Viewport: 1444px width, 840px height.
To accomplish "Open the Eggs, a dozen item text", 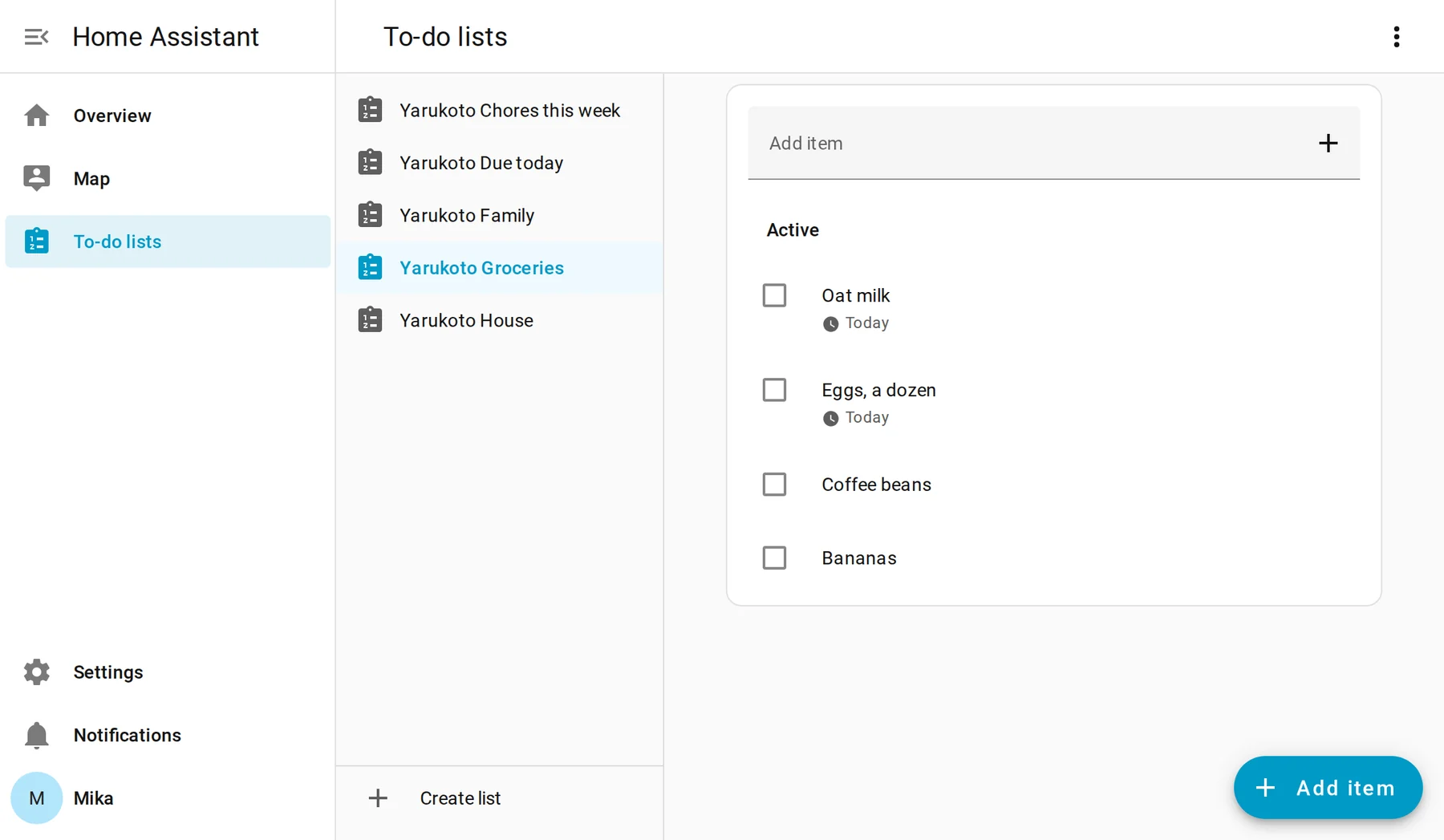I will pos(878,390).
